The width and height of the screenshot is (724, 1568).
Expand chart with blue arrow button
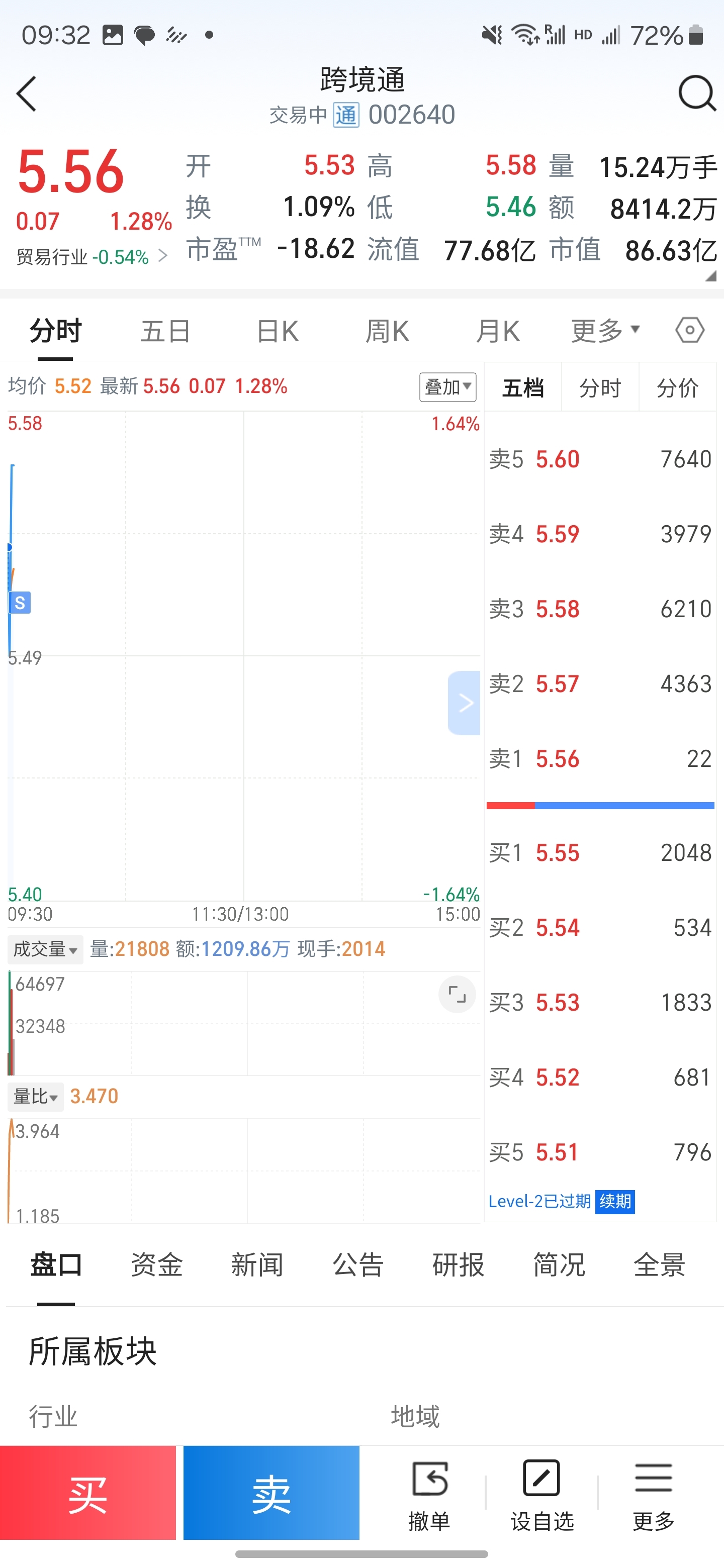464,703
